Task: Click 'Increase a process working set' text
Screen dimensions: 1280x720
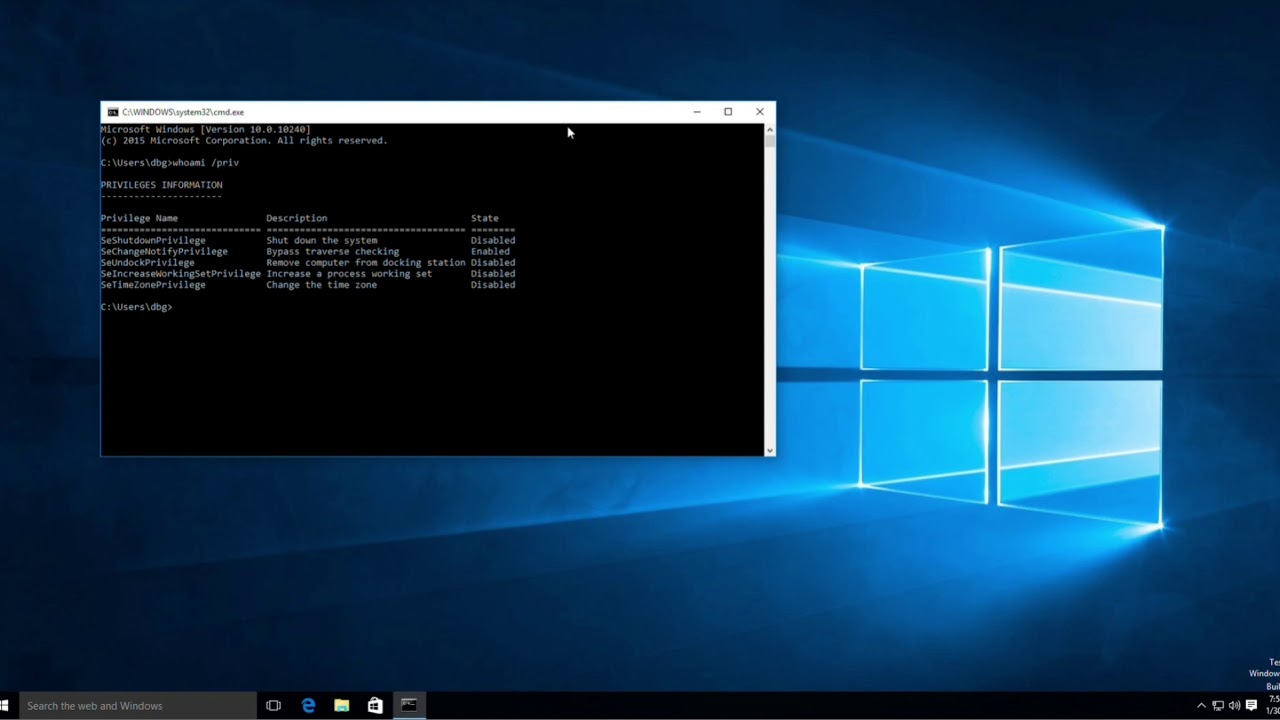Action: click(x=349, y=274)
